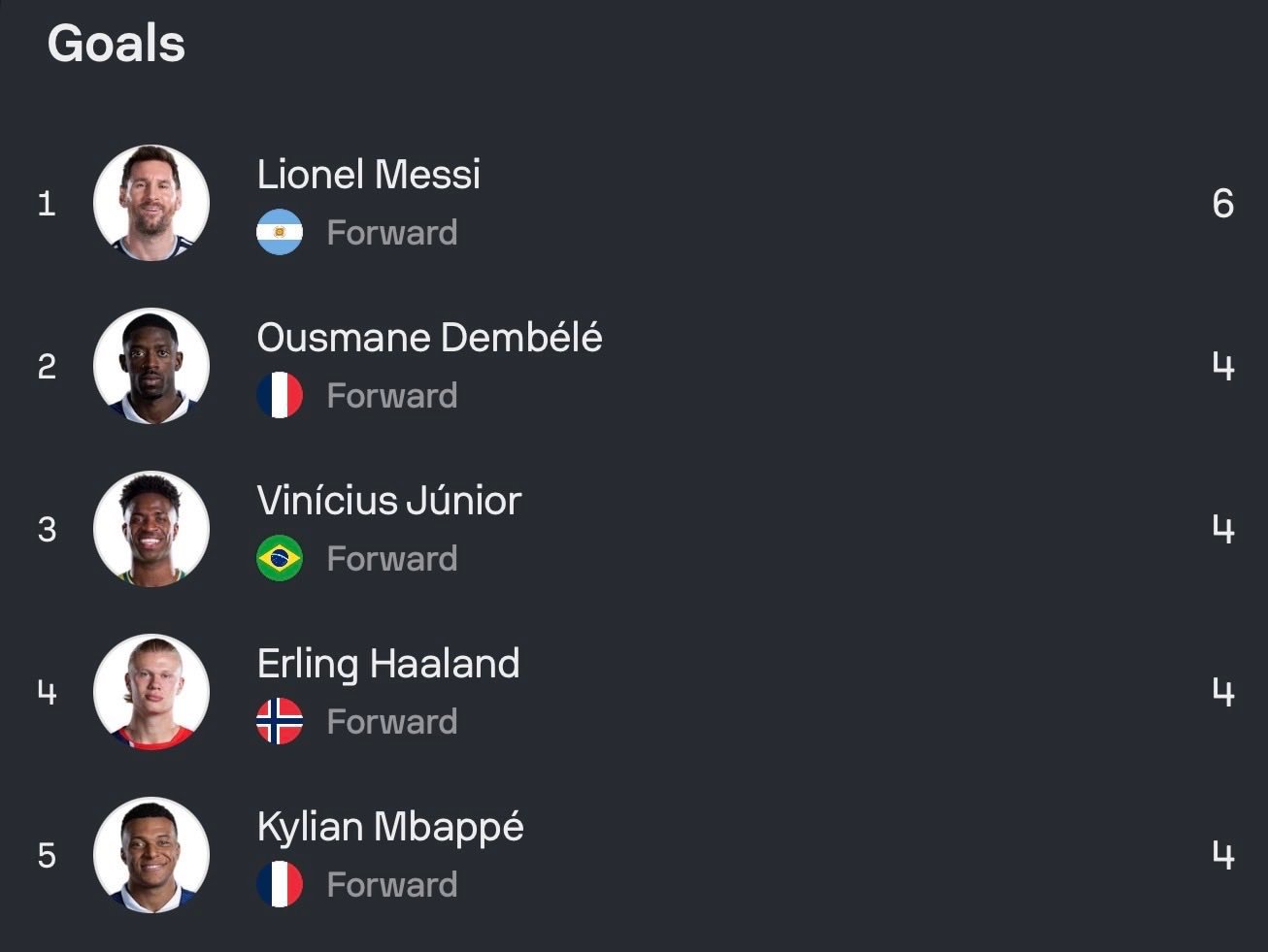Select the Kylian Mbappé name link
This screenshot has height=952, width=1268.
pos(390,829)
